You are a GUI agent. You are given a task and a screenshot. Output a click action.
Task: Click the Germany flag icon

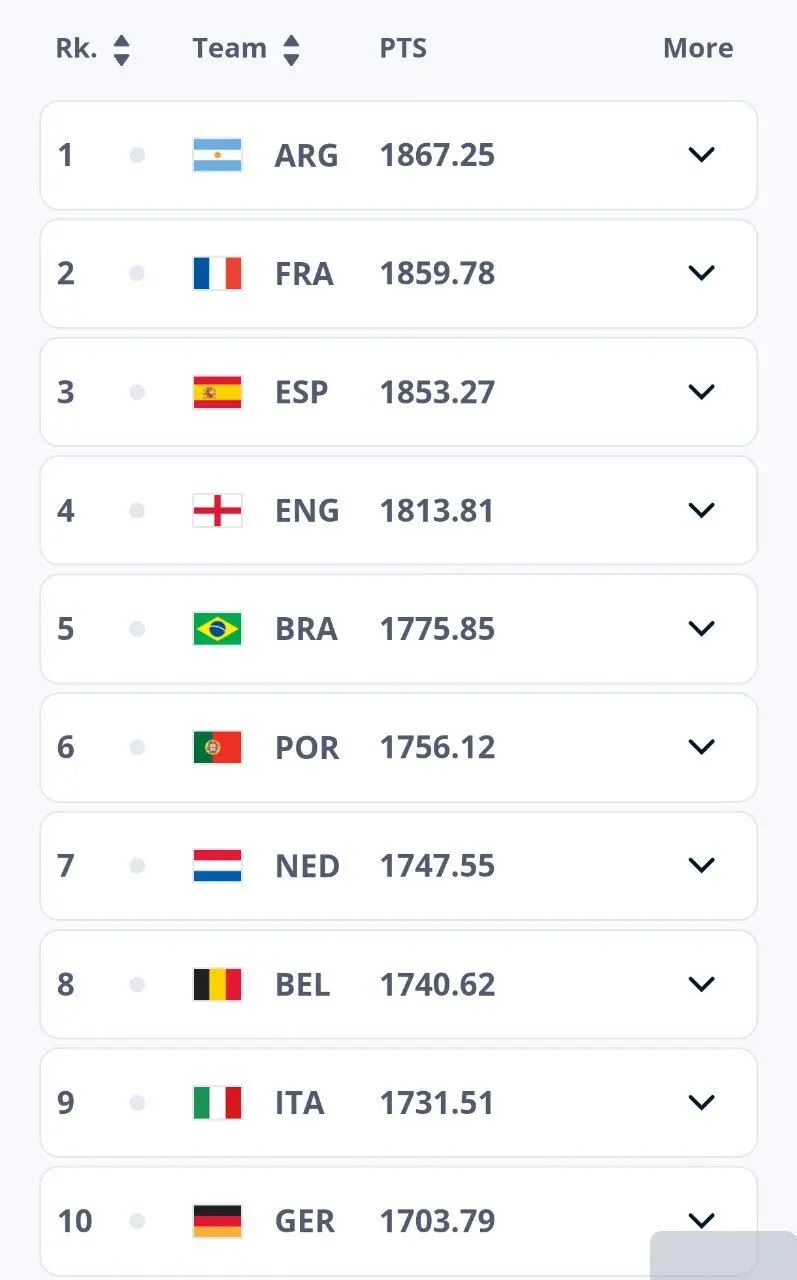[217, 1221]
